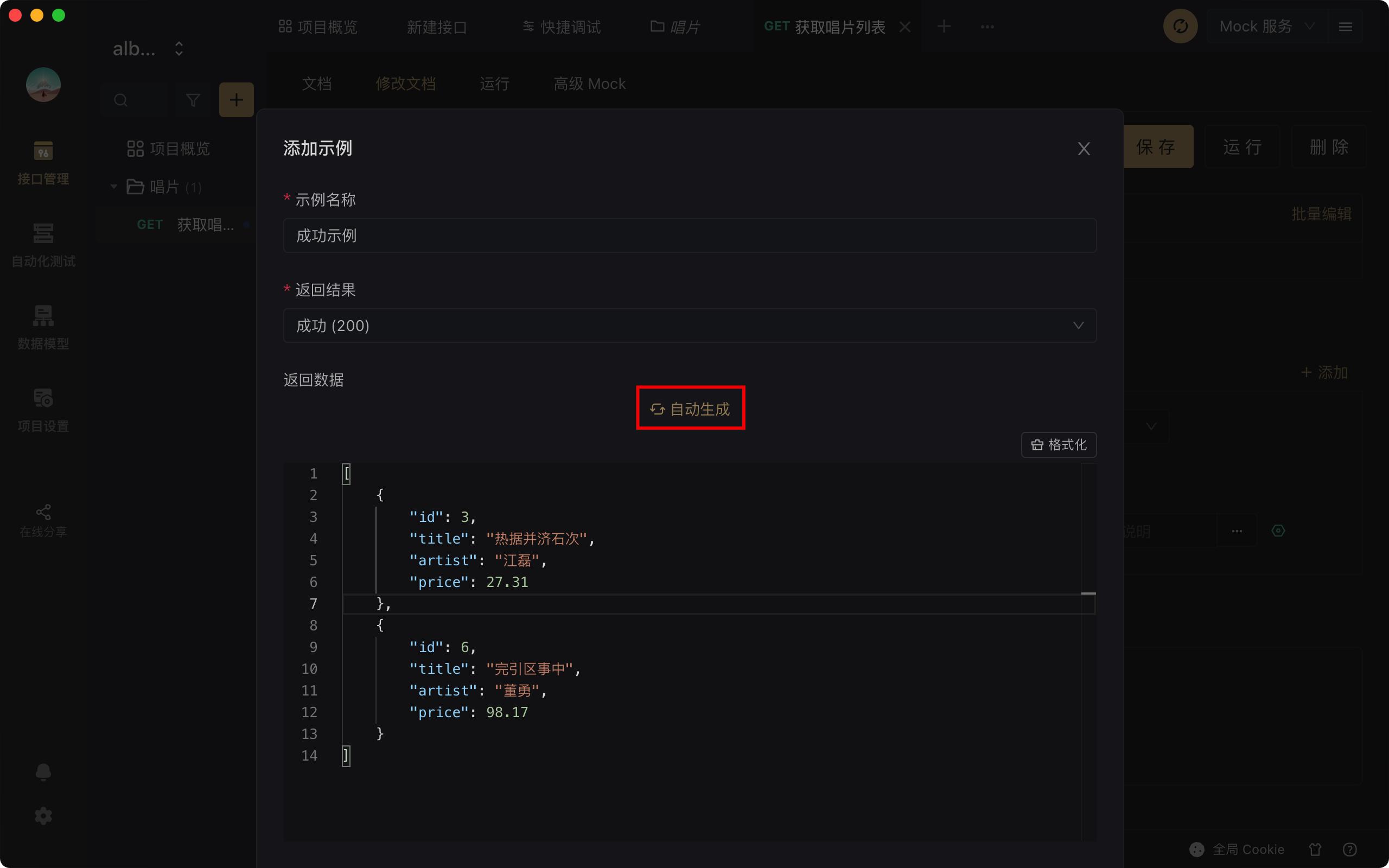
Task: Open notifications via the bell icon
Action: click(43, 771)
